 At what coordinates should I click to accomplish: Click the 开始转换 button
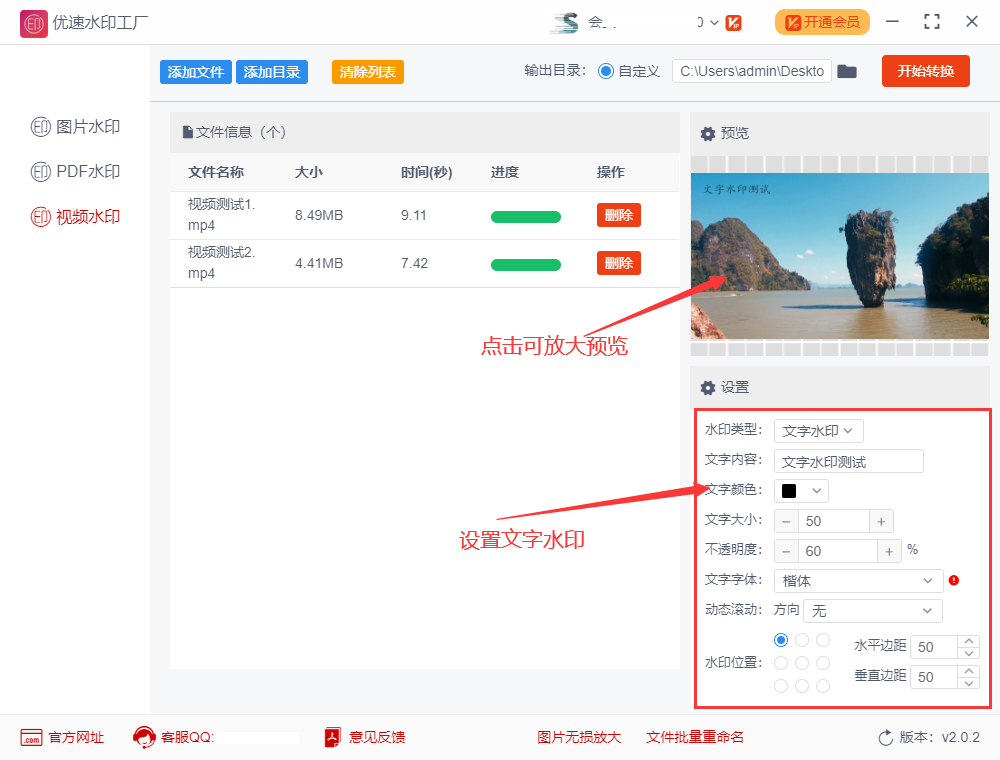(x=925, y=71)
